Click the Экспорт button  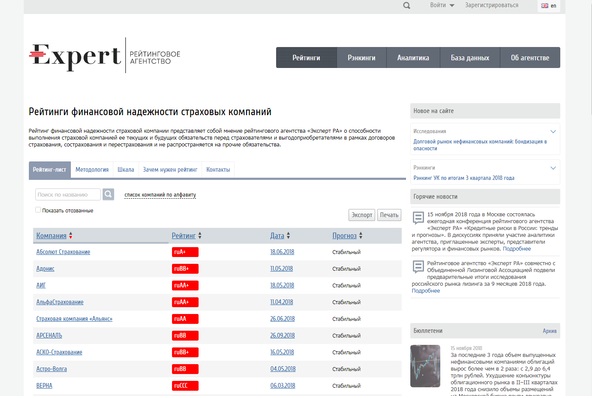pyautogui.click(x=362, y=215)
